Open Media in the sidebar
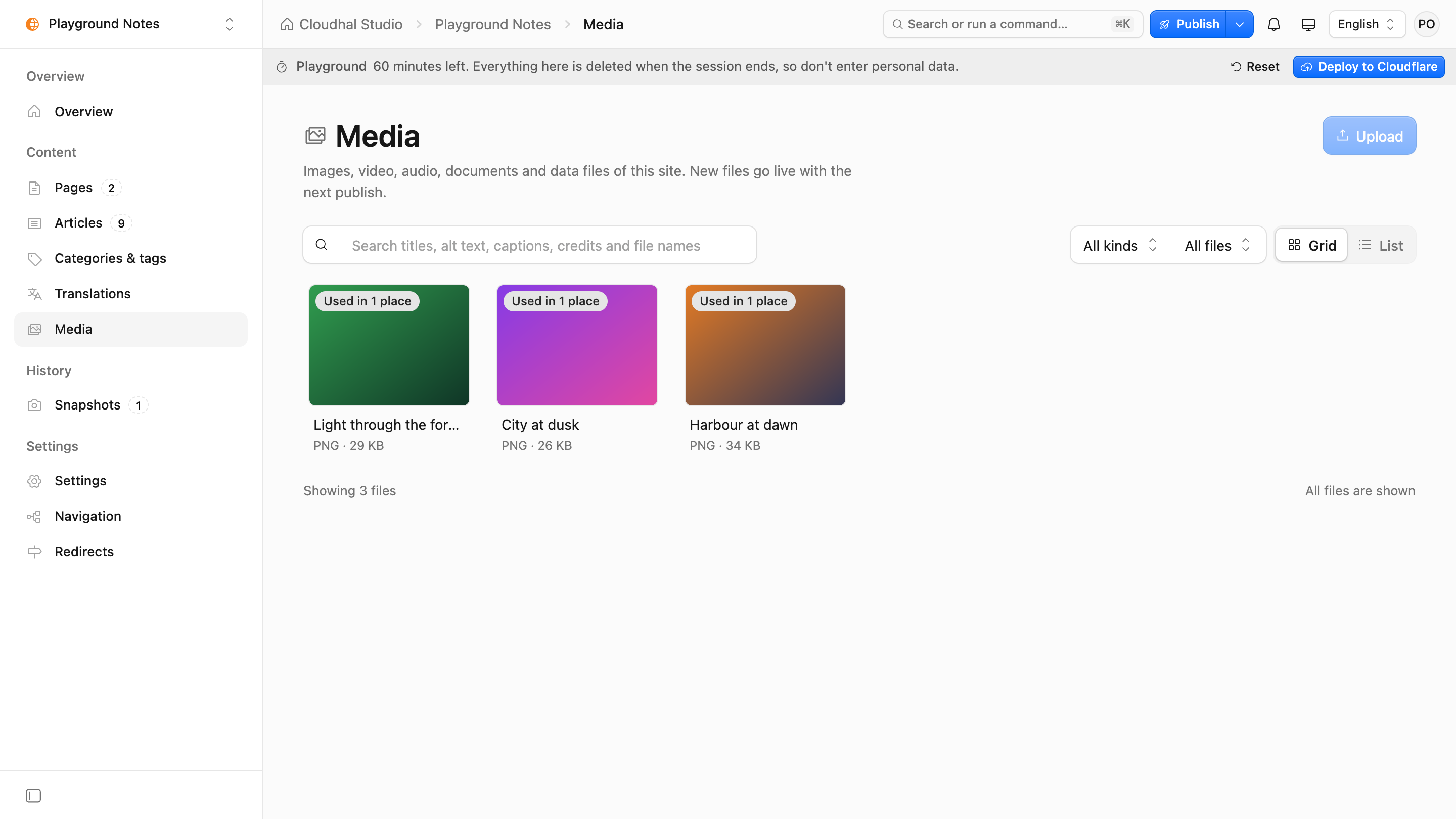The height and width of the screenshot is (819, 1456). [x=130, y=330]
